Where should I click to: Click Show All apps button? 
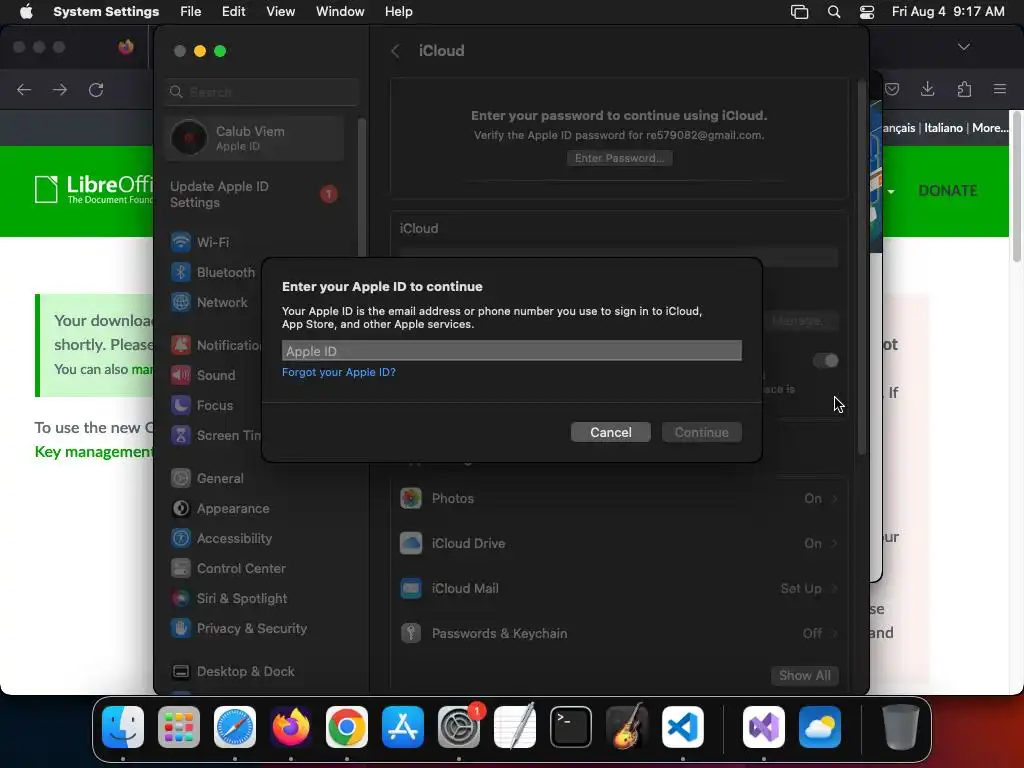(x=805, y=675)
